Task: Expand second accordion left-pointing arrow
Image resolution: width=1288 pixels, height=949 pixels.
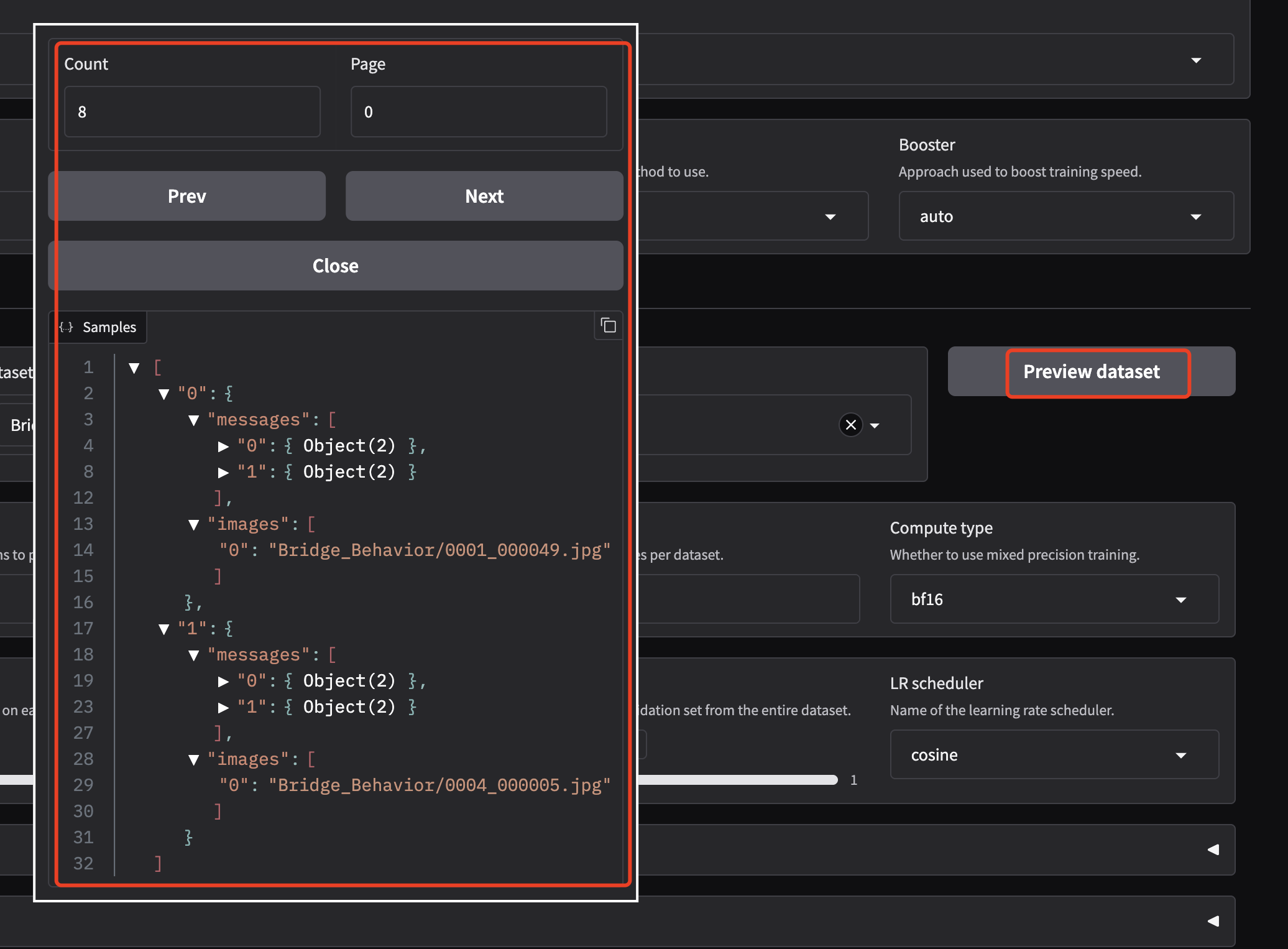Action: [1213, 921]
